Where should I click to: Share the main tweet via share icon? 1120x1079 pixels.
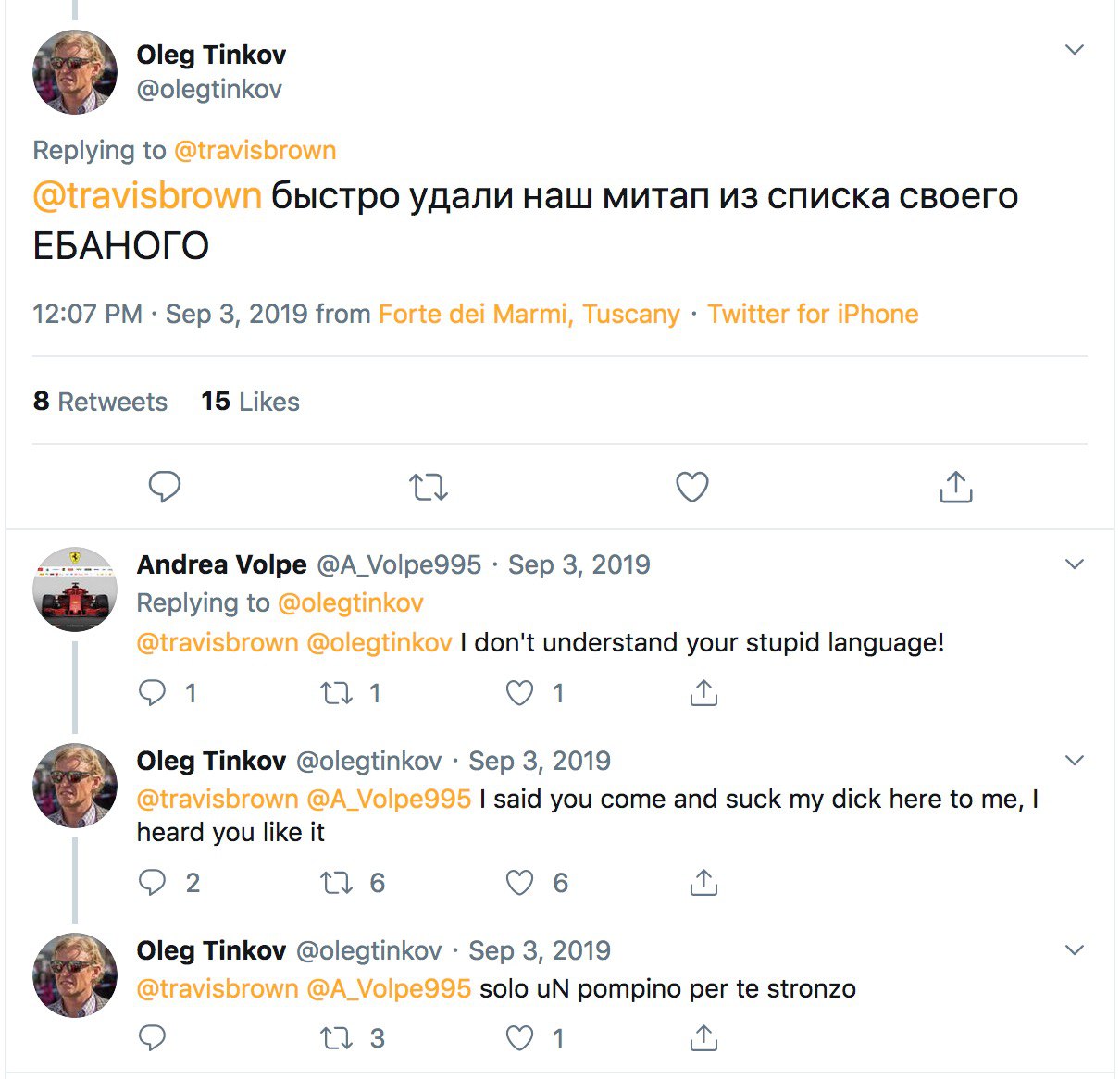(x=955, y=486)
